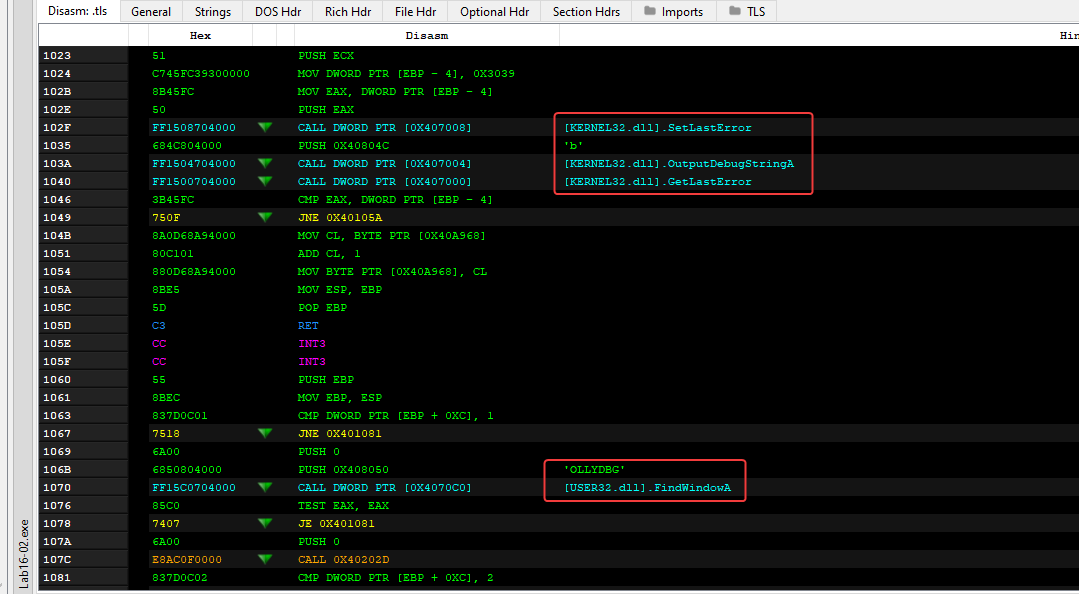Follow the call arrow at address 107C

[x=265, y=560]
